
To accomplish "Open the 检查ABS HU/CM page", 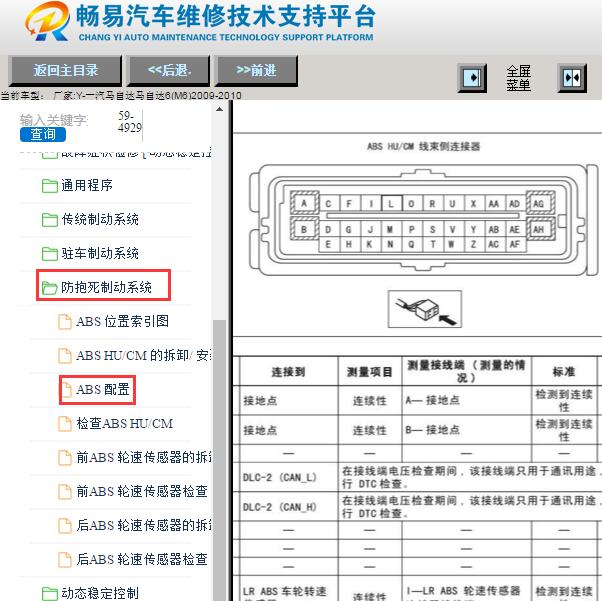I will pyautogui.click(x=124, y=424).
